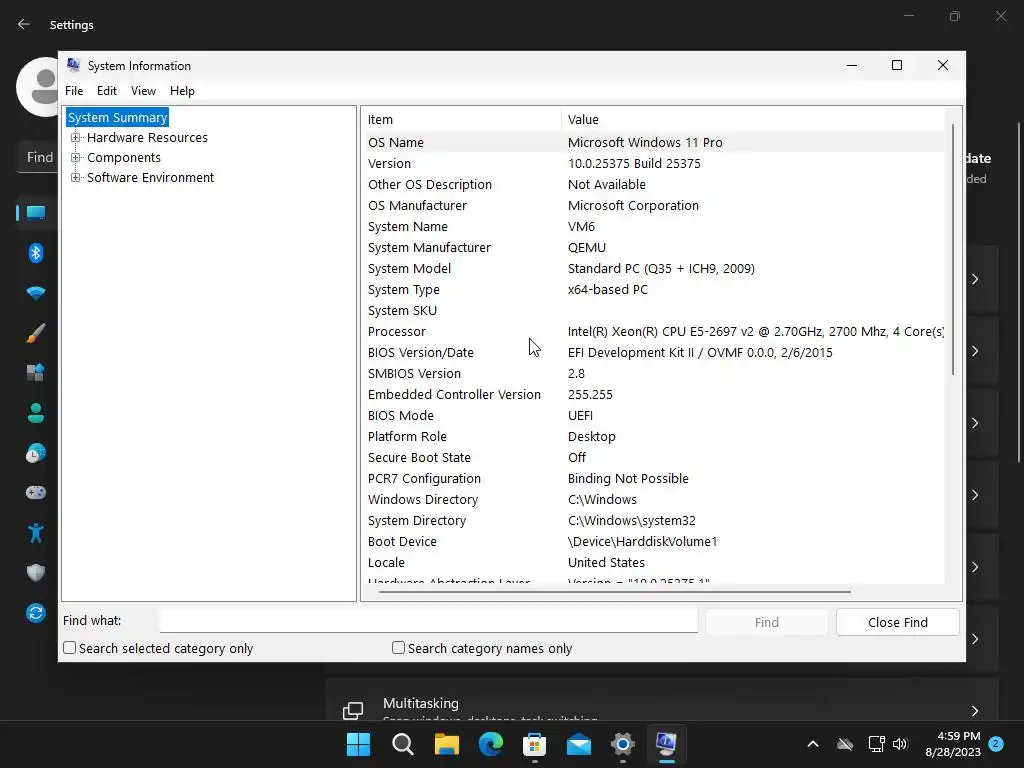Screen dimensions: 1024x768
Task: Open Privacy & security shield icon in Settings
Action: tap(35, 573)
